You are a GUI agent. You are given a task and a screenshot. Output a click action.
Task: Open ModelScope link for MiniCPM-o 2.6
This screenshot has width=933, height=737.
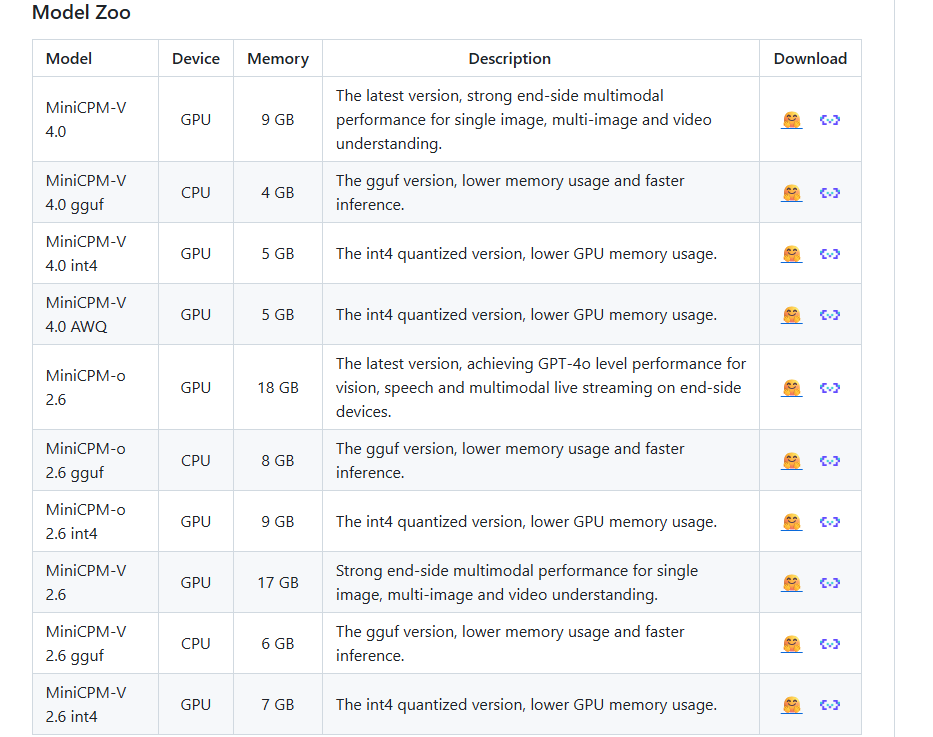pyautogui.click(x=829, y=388)
